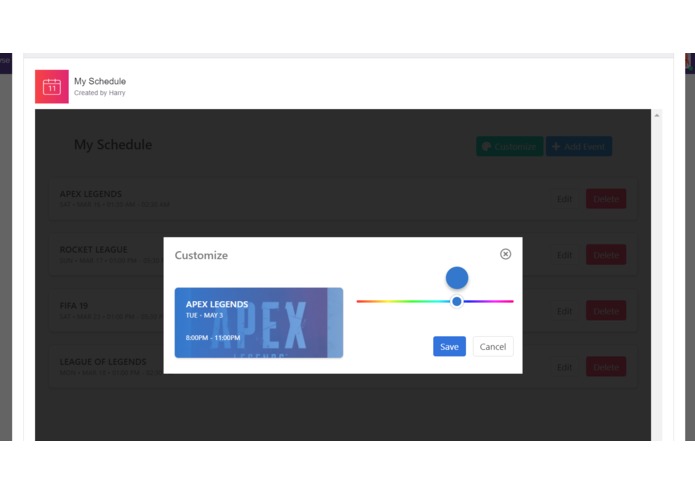The height and width of the screenshot is (494, 695).
Task: Delete the Rocket League event
Action: click(606, 255)
